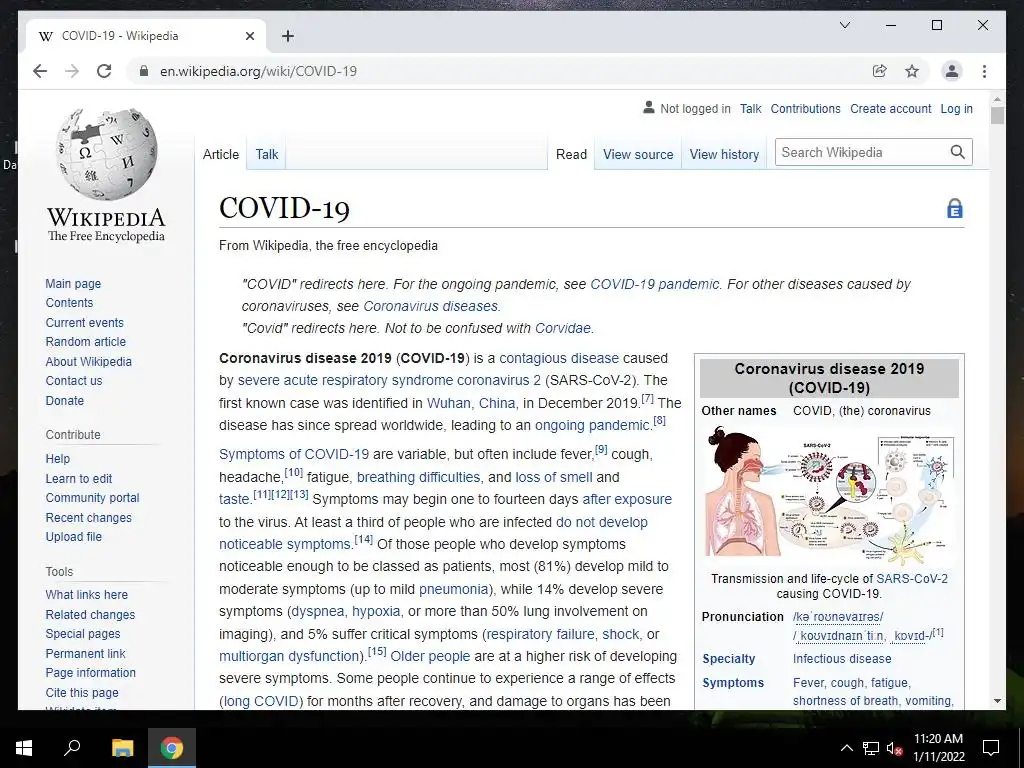Close the COVID-19 - Wikipedia tab
This screenshot has width=1024, height=768.
[x=249, y=36]
